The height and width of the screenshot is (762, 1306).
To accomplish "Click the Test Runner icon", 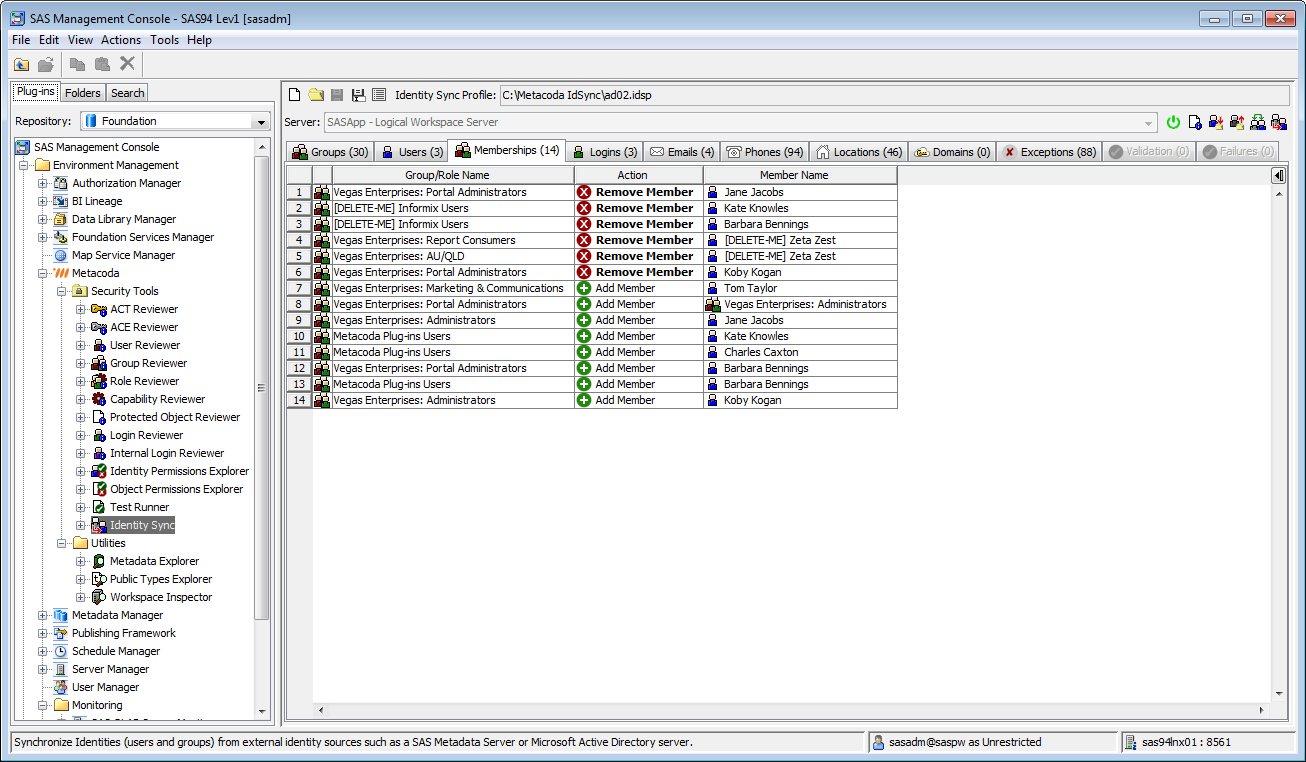I will [x=99, y=507].
